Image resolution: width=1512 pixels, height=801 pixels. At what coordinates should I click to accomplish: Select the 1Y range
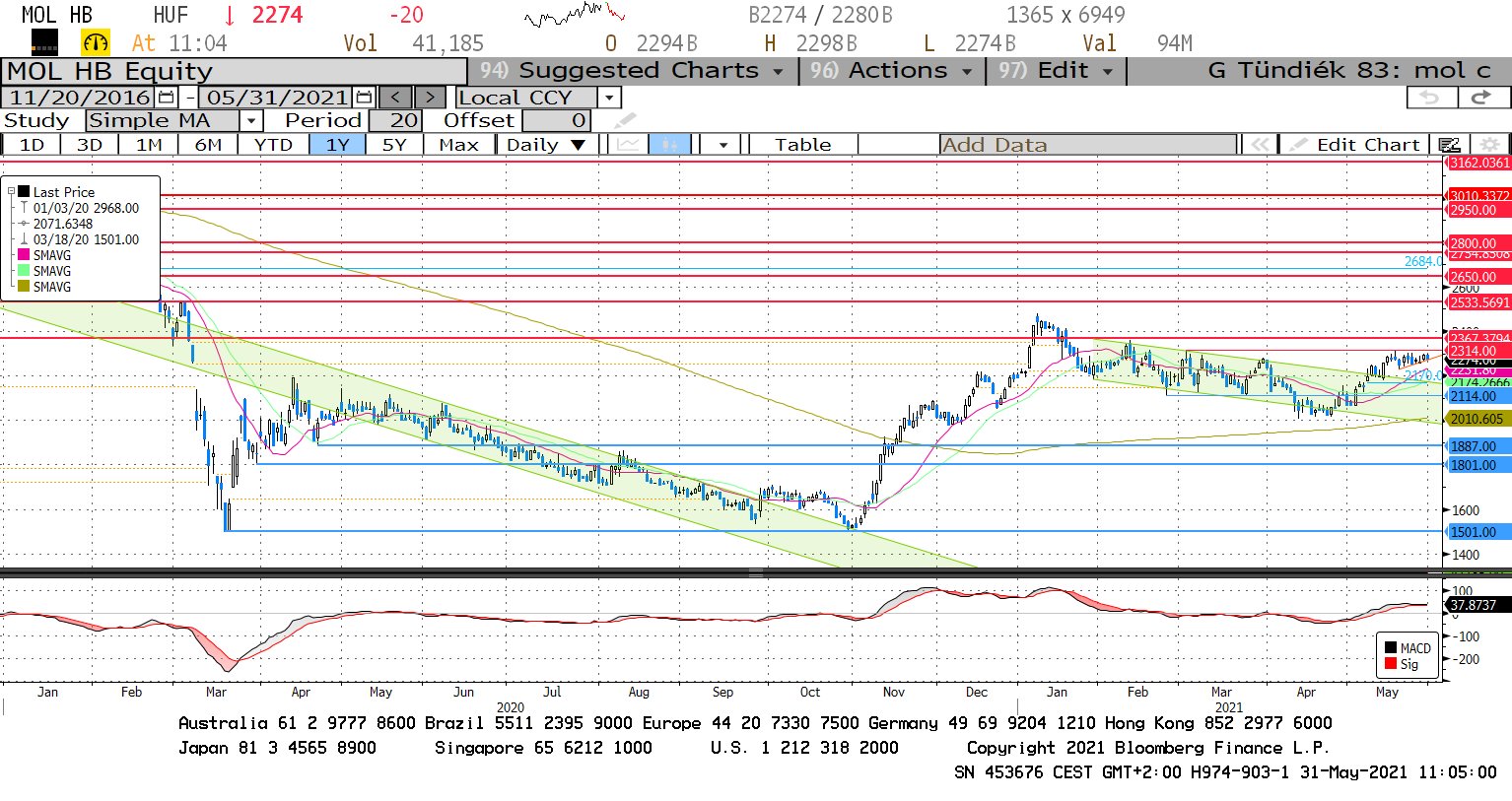coord(338,145)
